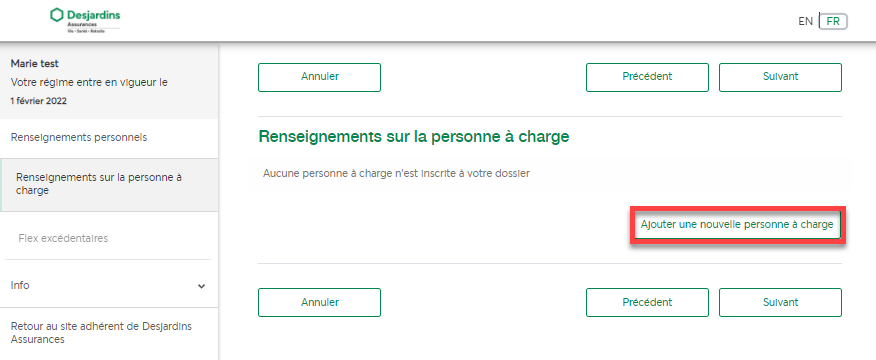Click the Renseignements sur la personne à charge heading
The image size is (876, 360).
(414, 137)
